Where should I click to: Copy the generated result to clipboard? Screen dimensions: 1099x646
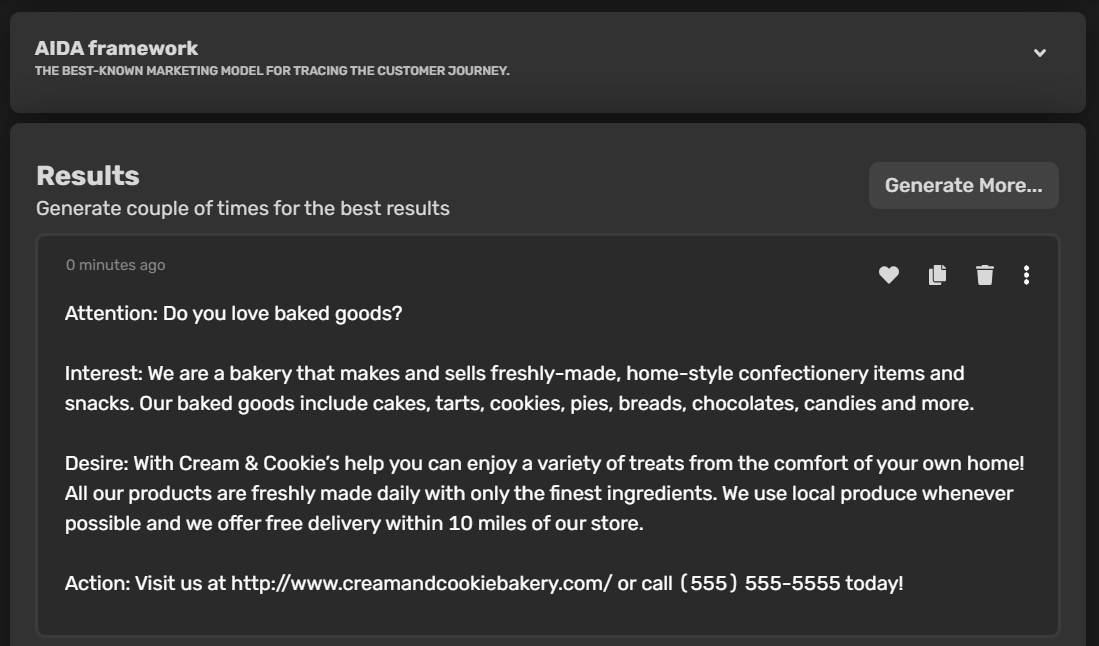[x=938, y=275]
